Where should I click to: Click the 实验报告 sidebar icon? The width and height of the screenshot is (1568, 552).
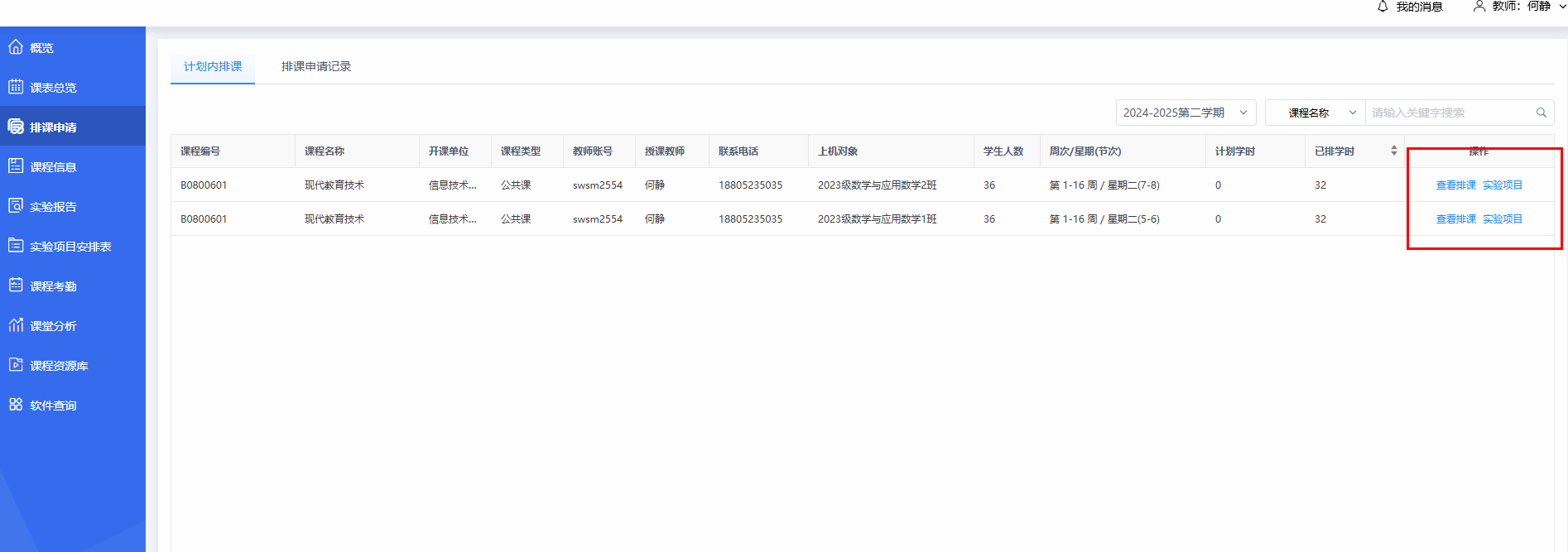pyautogui.click(x=16, y=206)
